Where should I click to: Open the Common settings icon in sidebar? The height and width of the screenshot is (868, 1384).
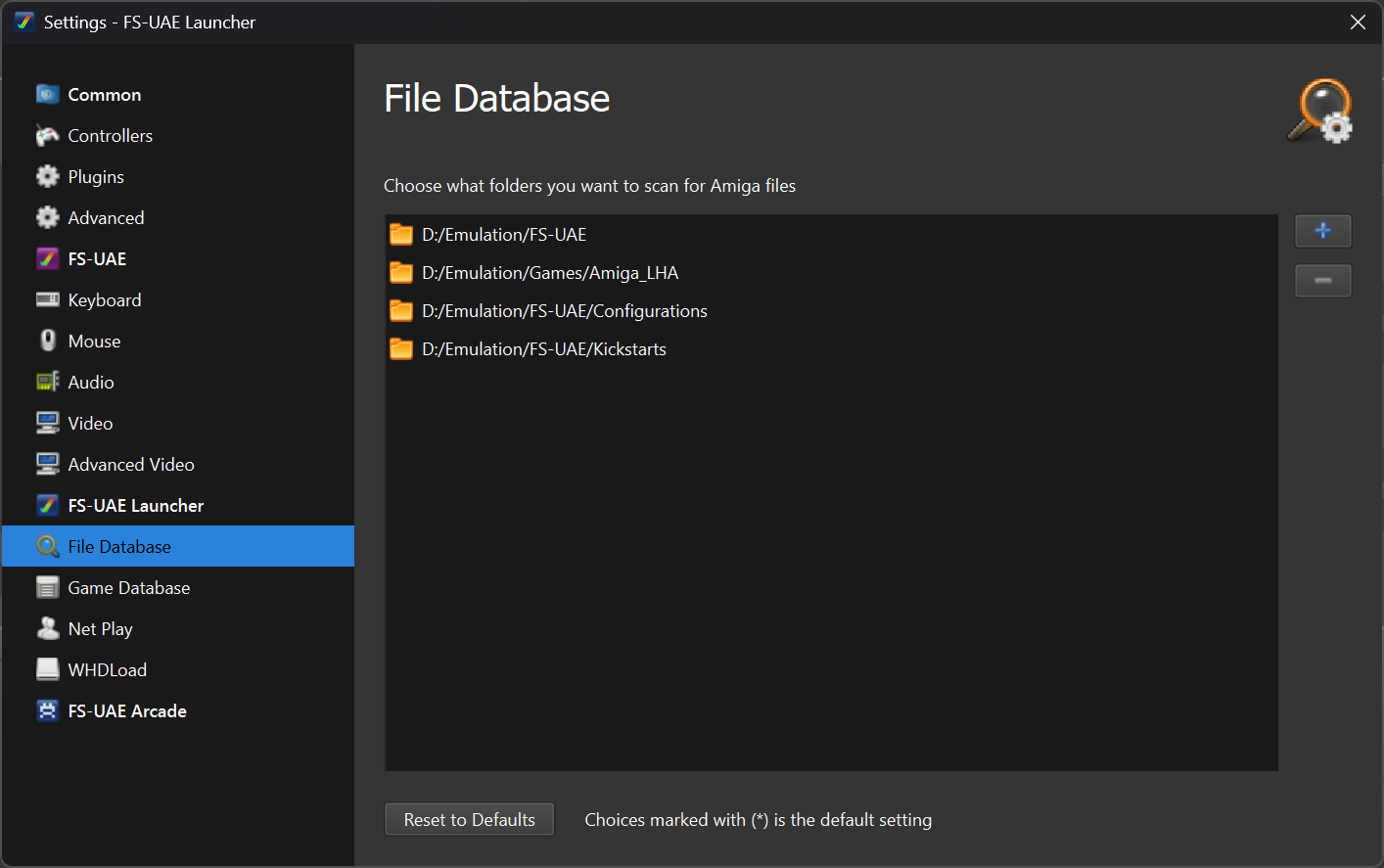click(47, 94)
